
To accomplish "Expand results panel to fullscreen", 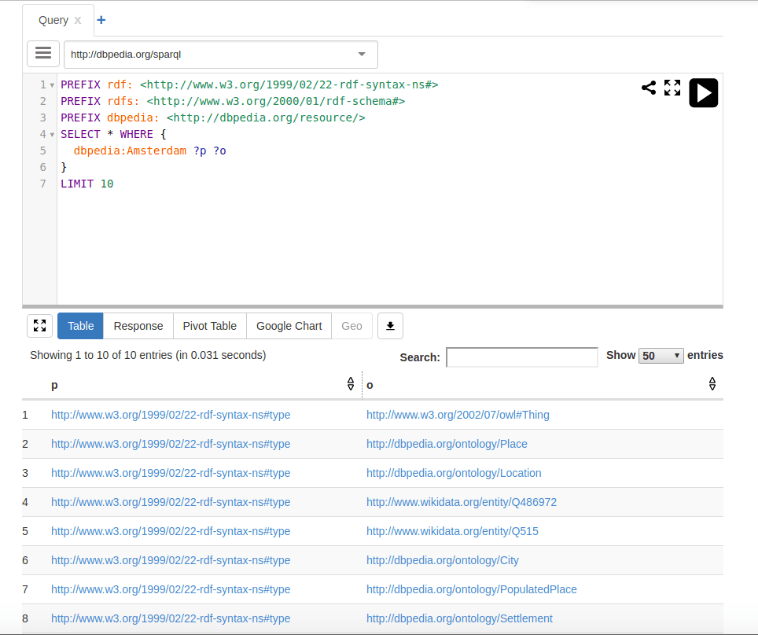I will 40,326.
